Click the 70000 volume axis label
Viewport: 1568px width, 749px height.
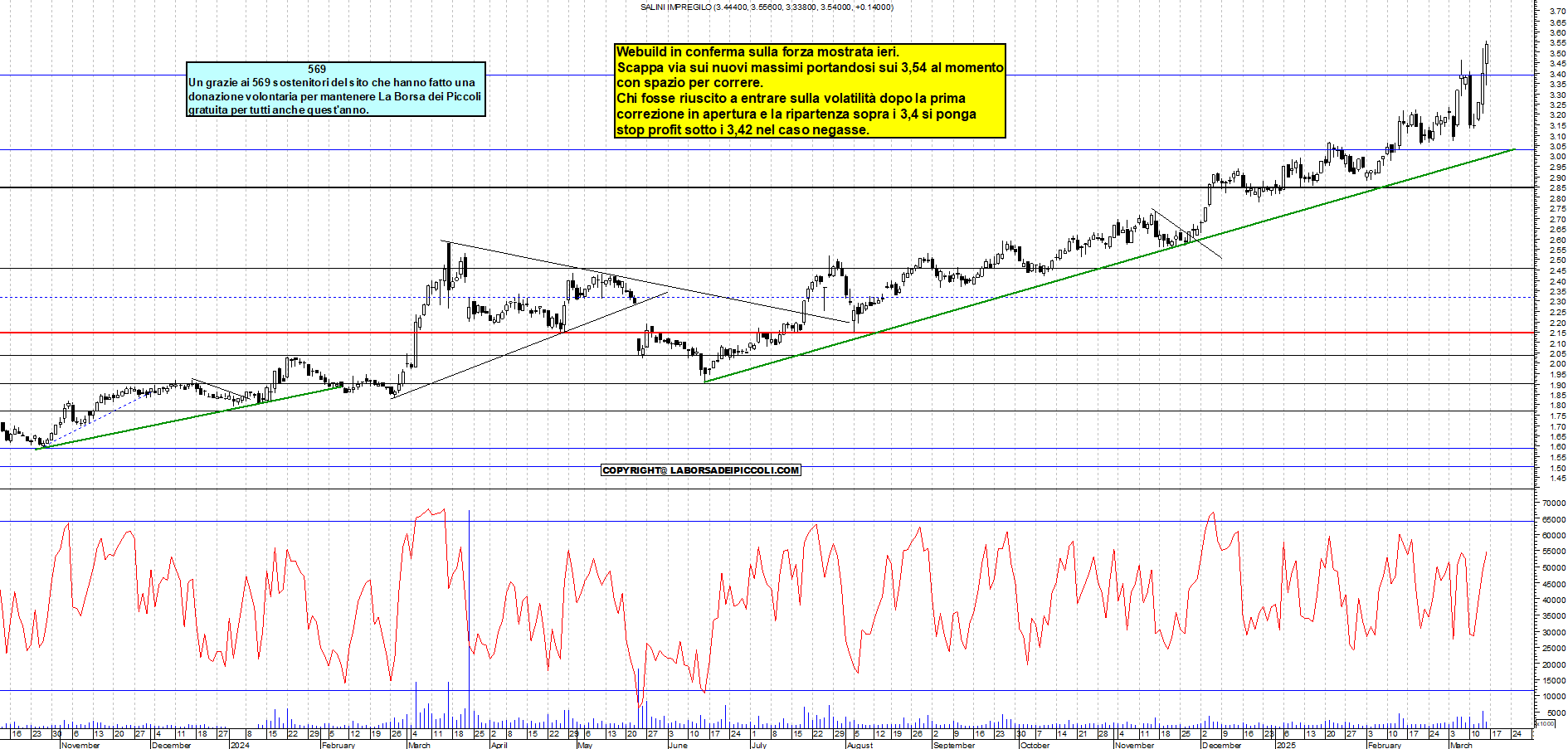(1554, 503)
